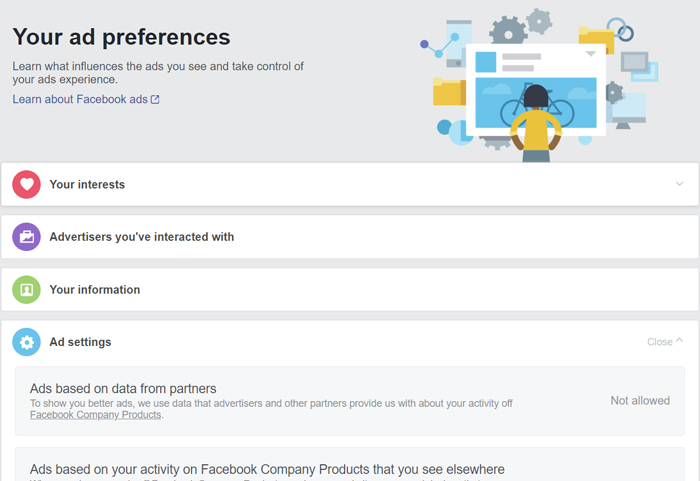Click the red heart interests icon

27,185
